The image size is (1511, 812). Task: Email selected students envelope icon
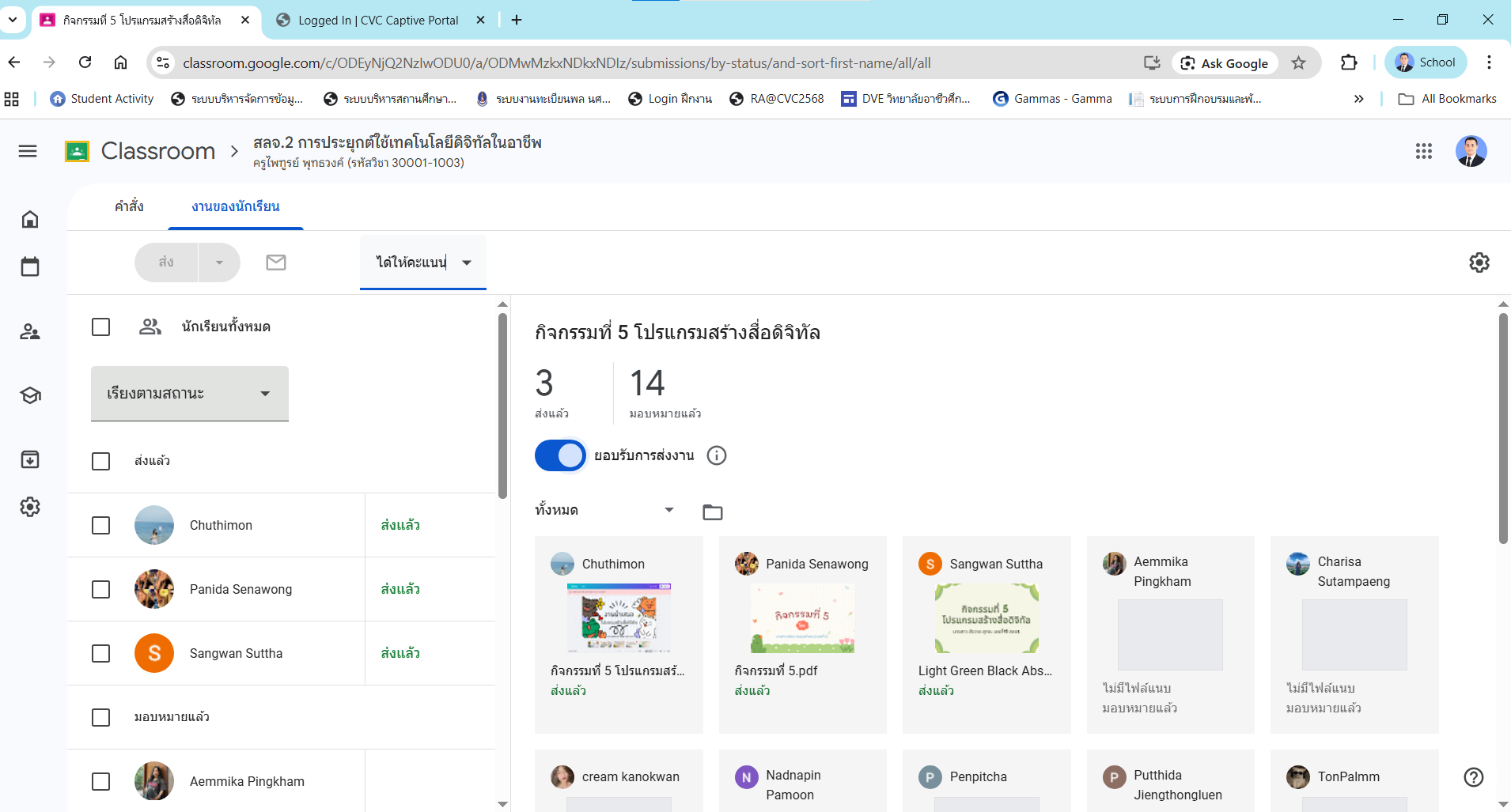point(276,262)
